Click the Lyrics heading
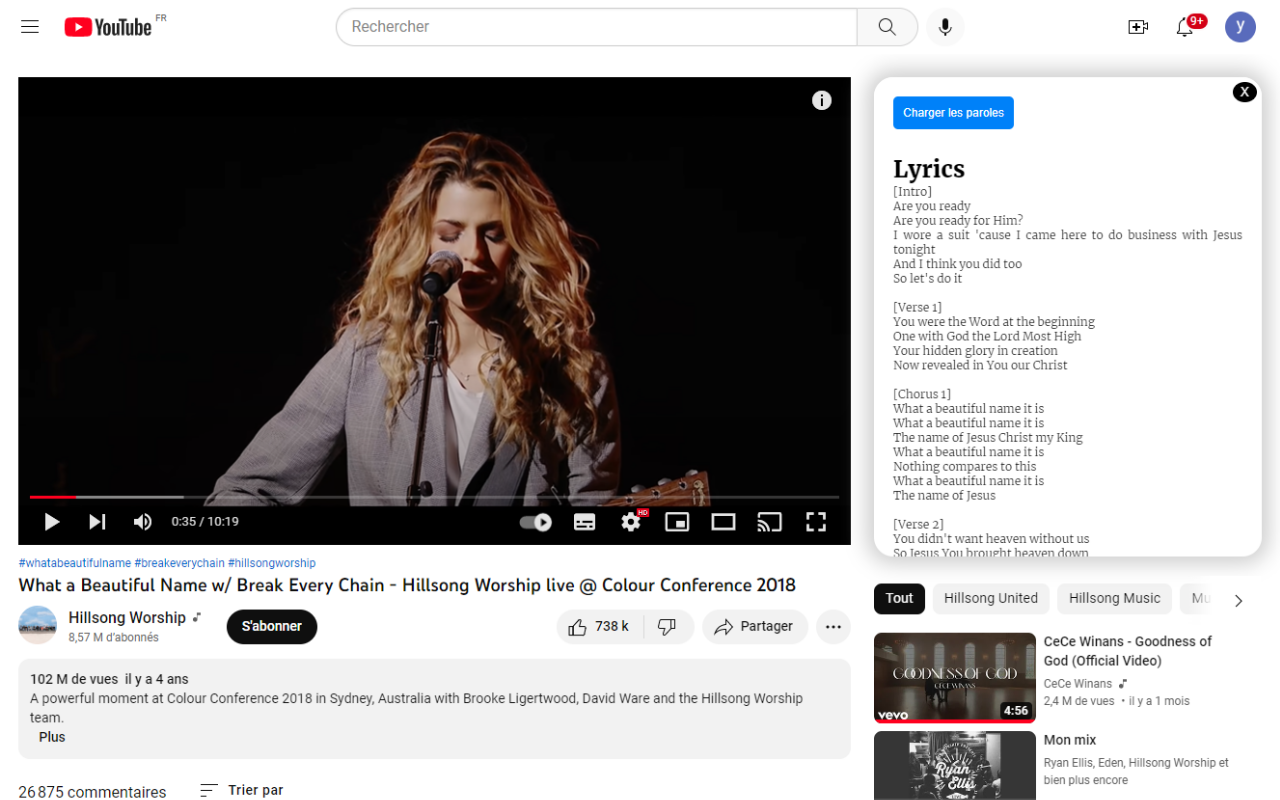The image size is (1280, 800). [x=929, y=169]
